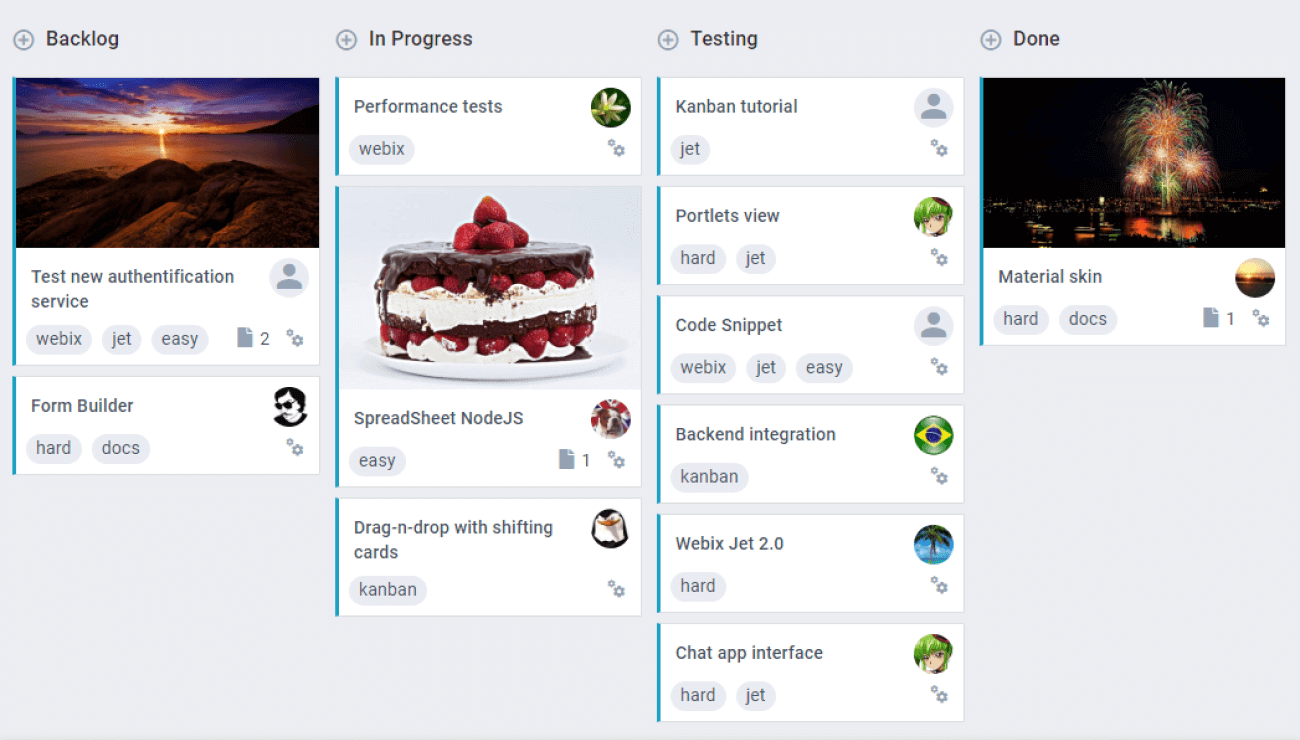The width and height of the screenshot is (1300, 740).
Task: Select the Kanban tutorial card title
Action: 737,107
